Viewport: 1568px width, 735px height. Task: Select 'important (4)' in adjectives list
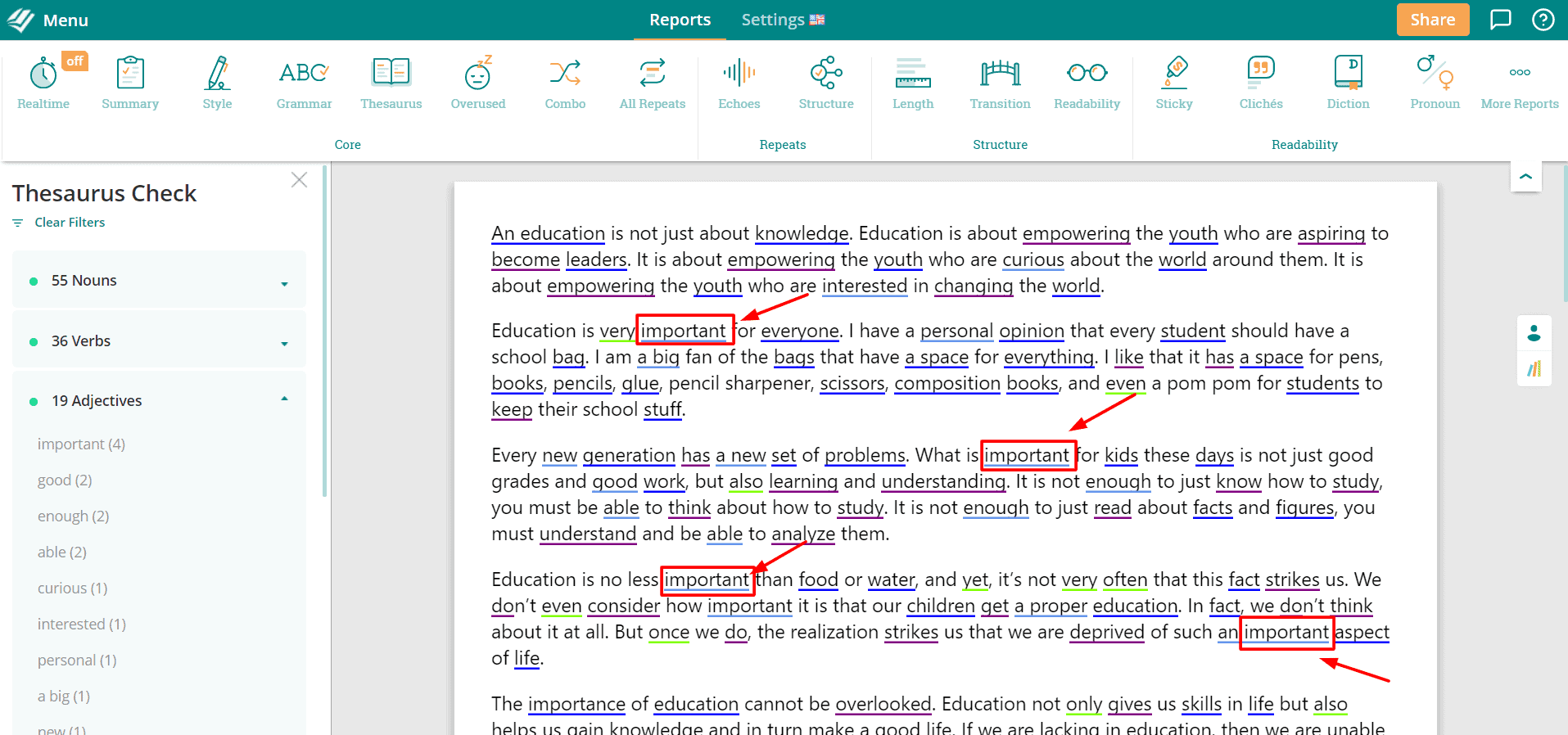point(81,444)
